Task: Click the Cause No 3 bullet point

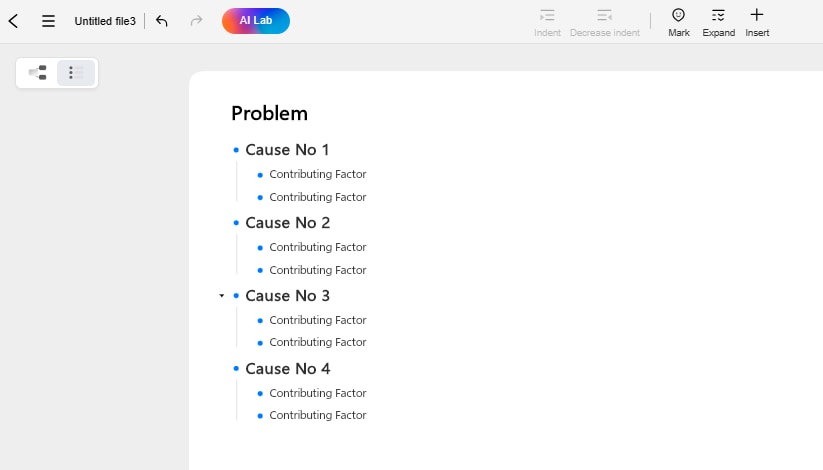Action: pyautogui.click(x=237, y=296)
